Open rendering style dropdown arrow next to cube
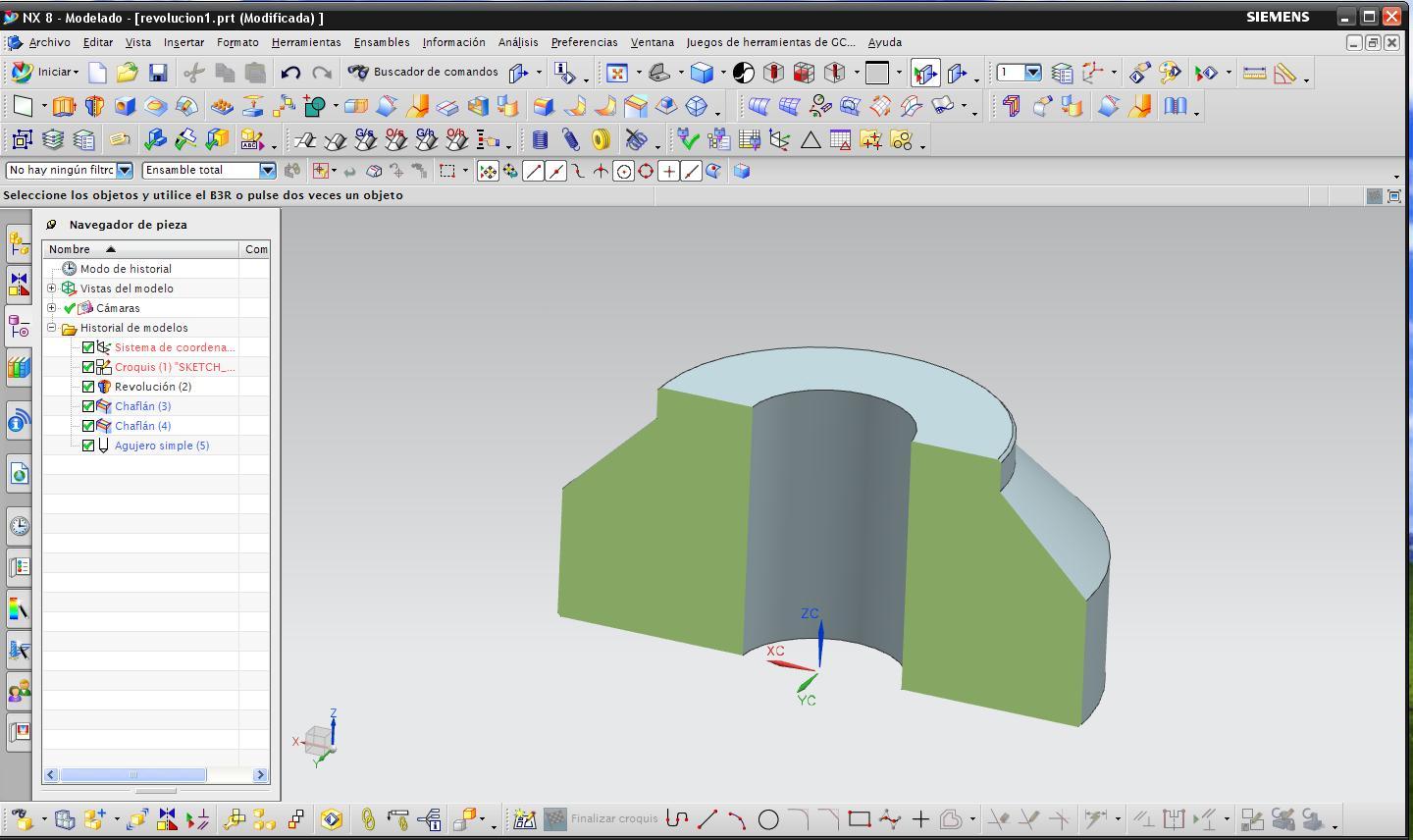 click(723, 73)
